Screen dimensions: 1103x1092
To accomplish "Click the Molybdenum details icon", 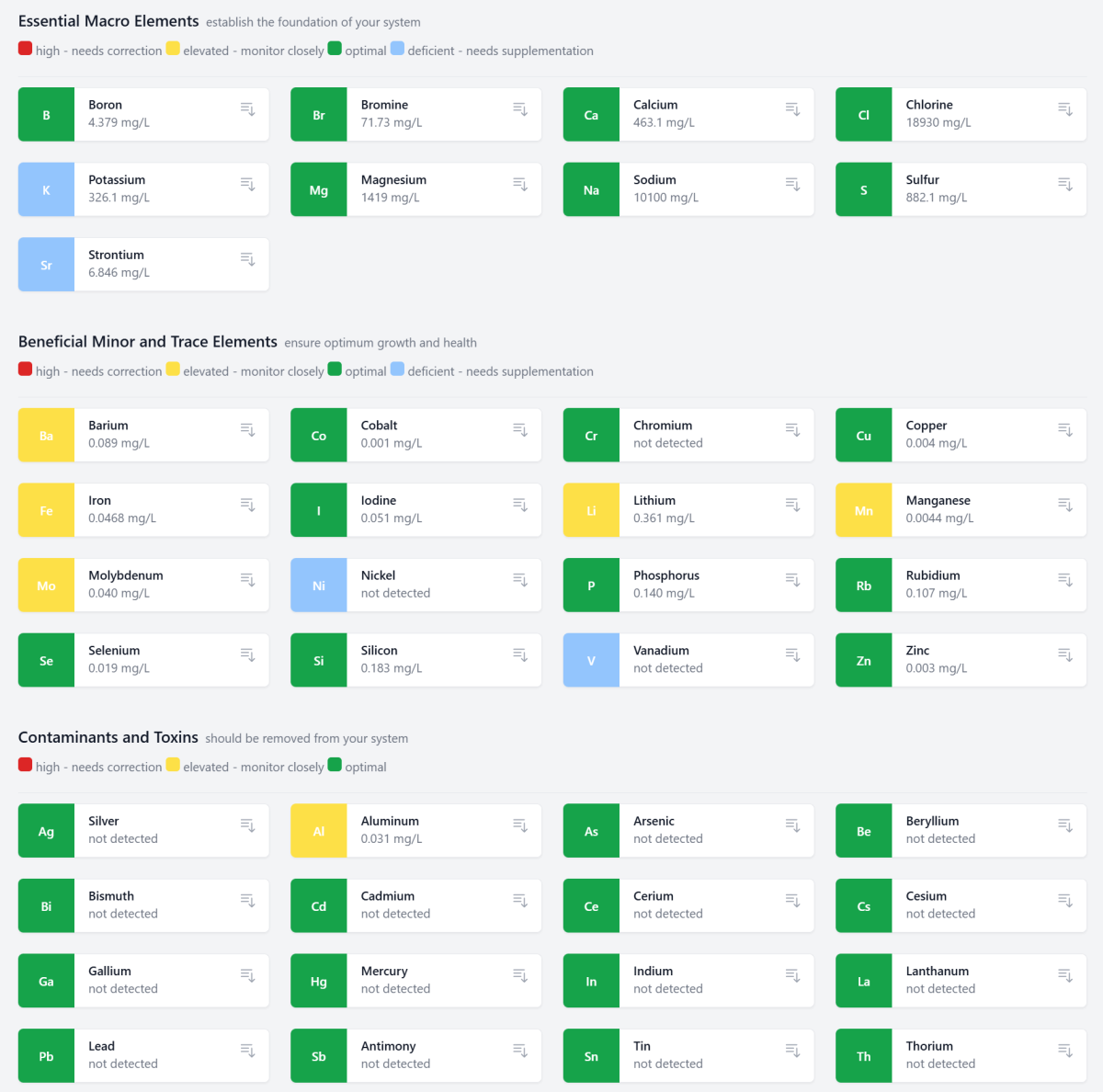I will 248,580.
